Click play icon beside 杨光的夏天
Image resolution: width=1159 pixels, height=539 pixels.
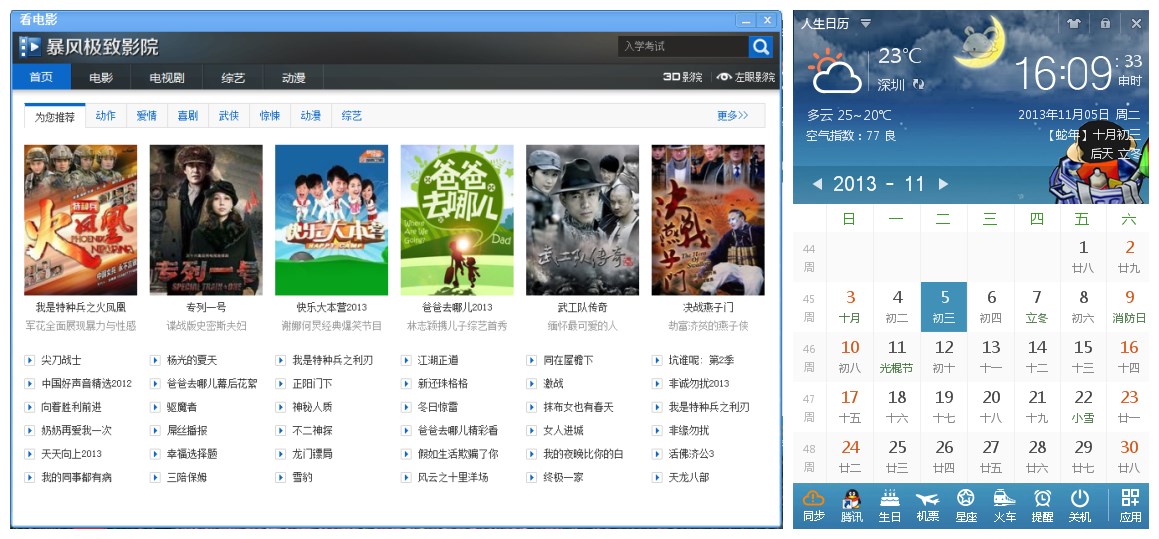click(x=155, y=360)
